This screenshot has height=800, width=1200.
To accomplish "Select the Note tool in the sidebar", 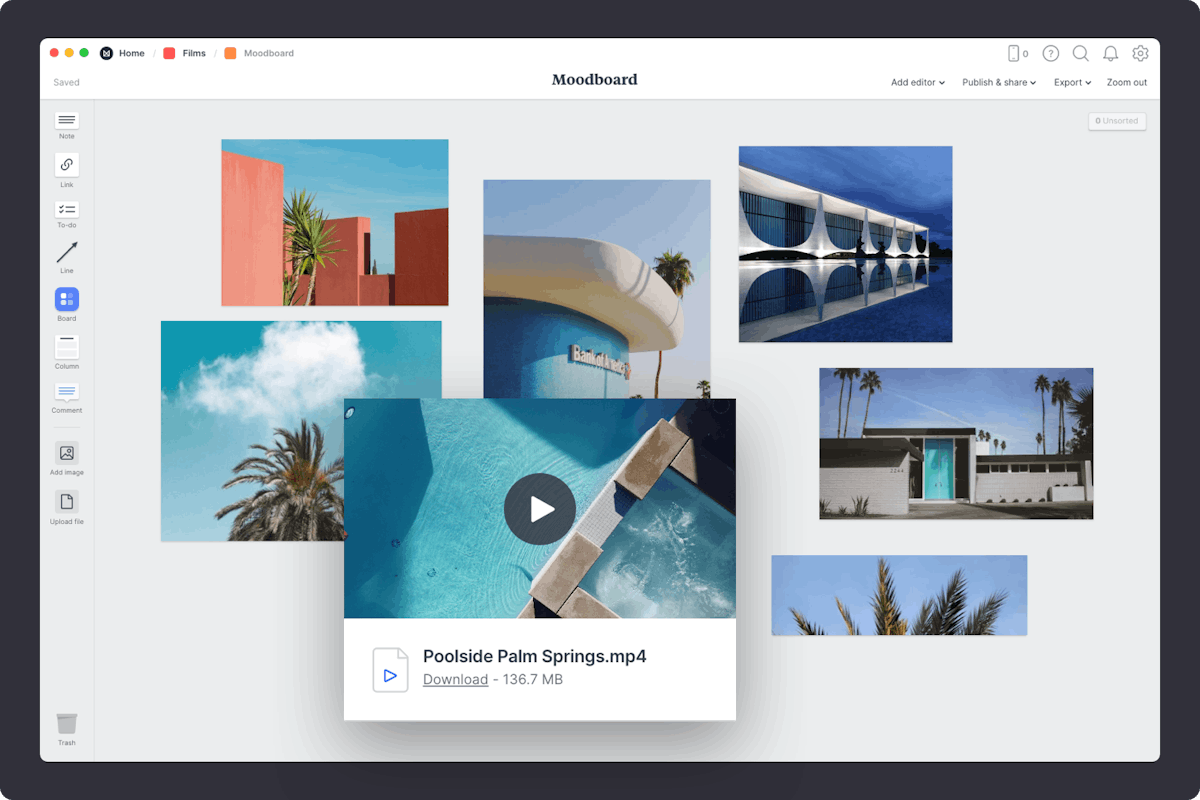I will click(66, 121).
